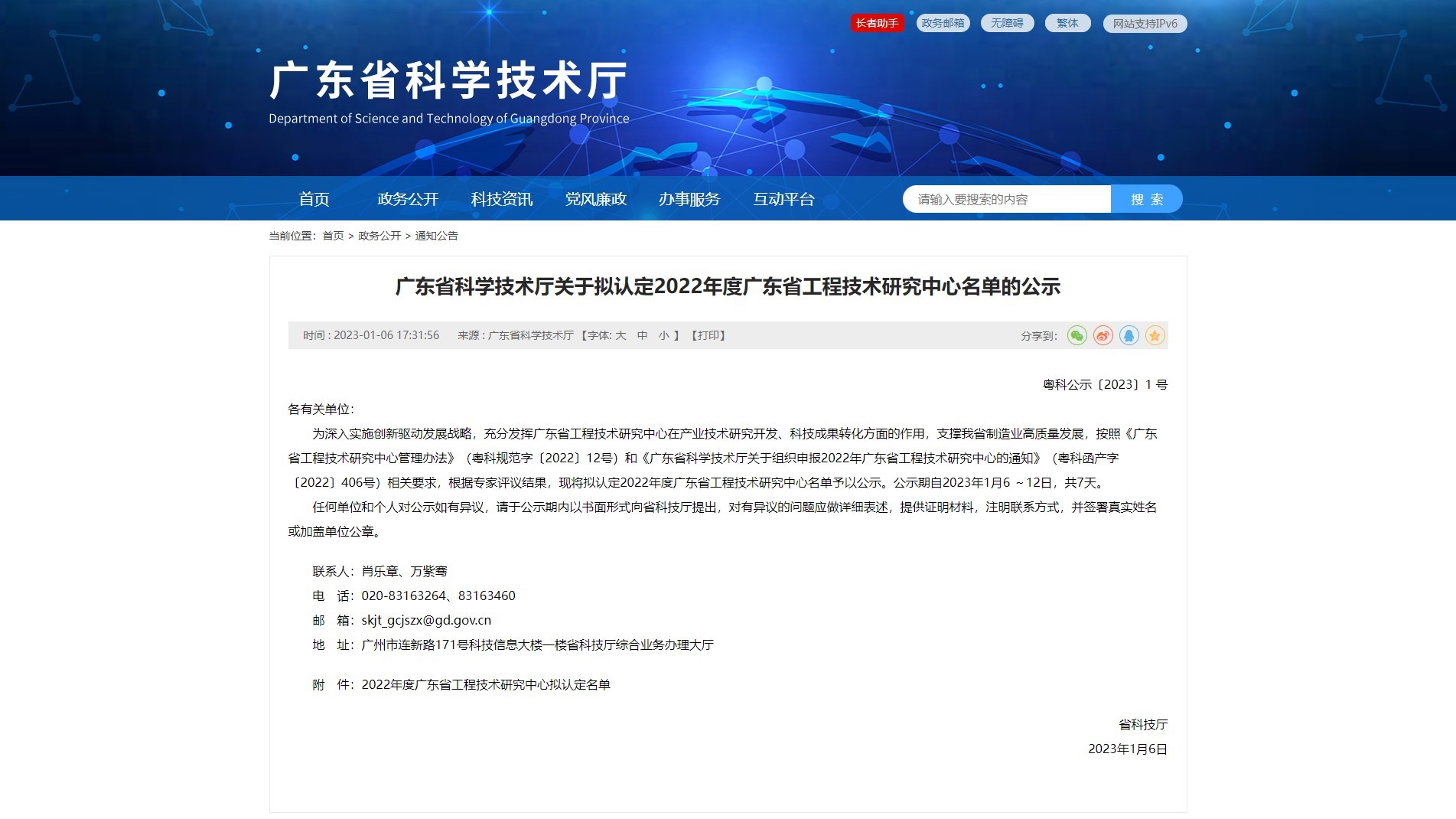Open 办事服务 navigation menu

[x=689, y=199]
